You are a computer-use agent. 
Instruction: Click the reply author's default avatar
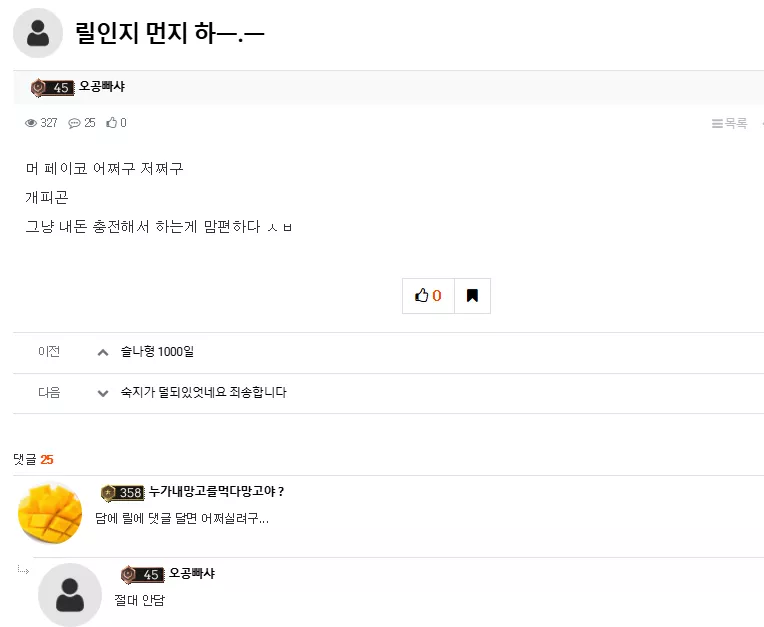(x=70, y=595)
